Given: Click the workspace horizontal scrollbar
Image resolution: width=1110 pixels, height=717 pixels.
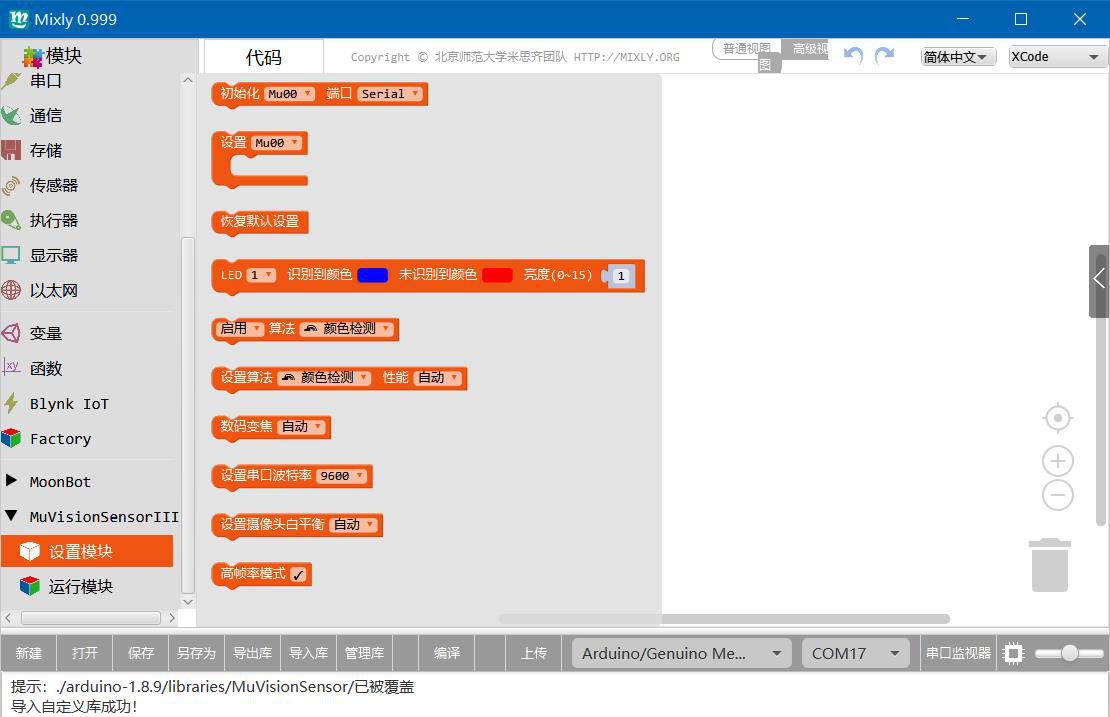Looking at the screenshot, I should point(724,619).
